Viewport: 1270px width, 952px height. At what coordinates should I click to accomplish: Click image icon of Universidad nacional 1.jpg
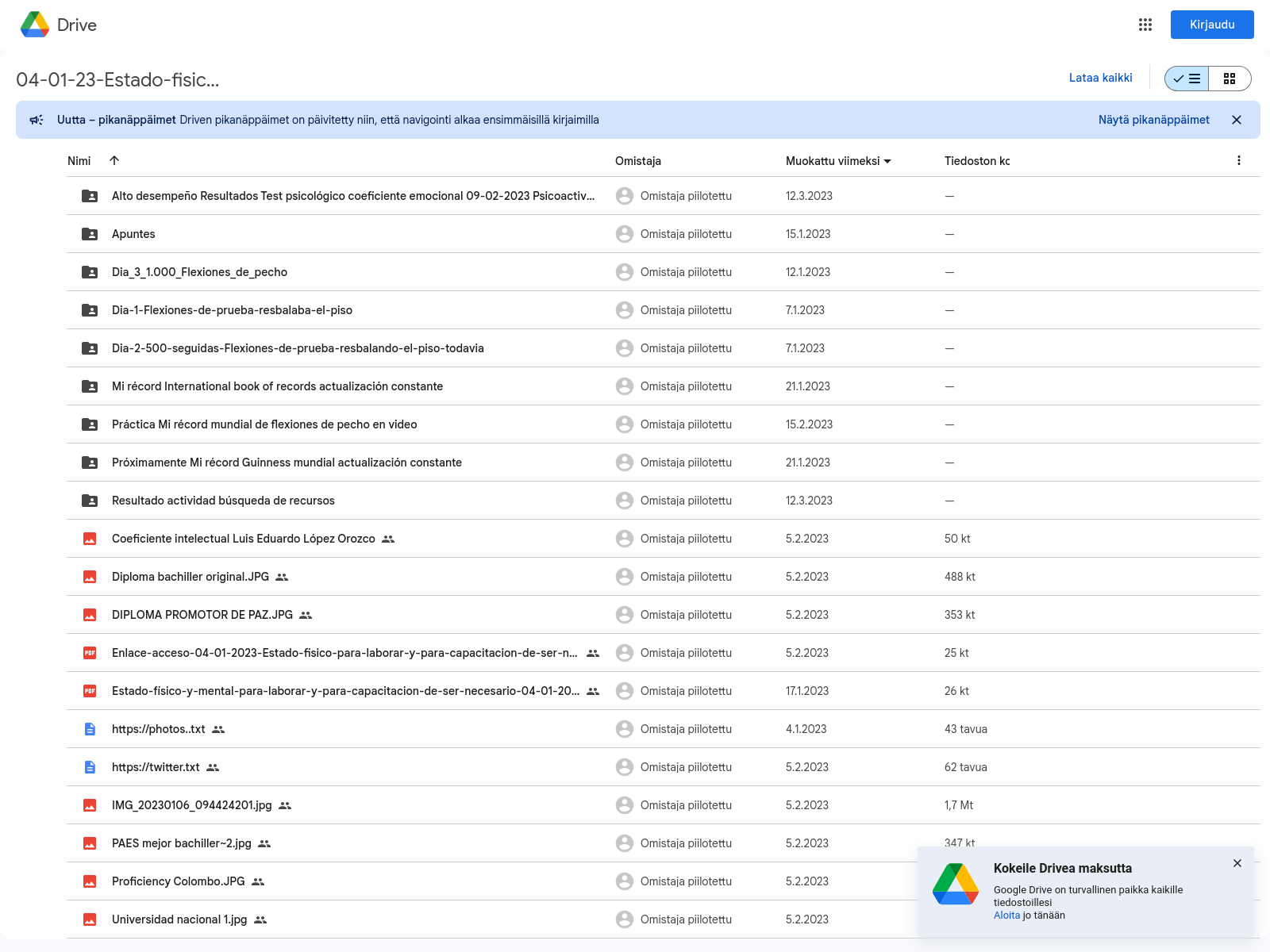pyautogui.click(x=90, y=919)
